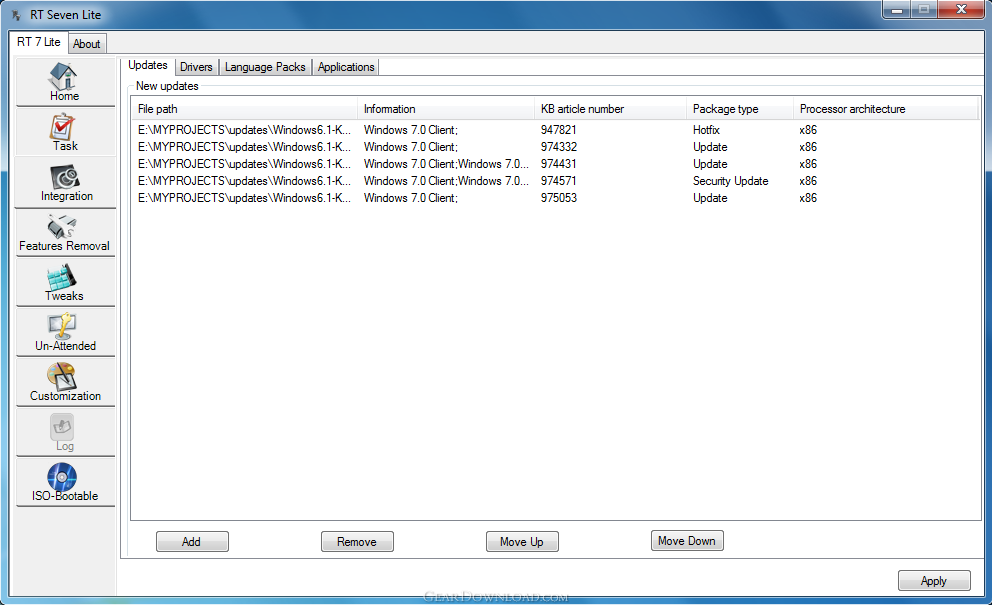Screen dimensions: 992x605
Task: Click the Security Update package type cell
Action: click(x=730, y=181)
